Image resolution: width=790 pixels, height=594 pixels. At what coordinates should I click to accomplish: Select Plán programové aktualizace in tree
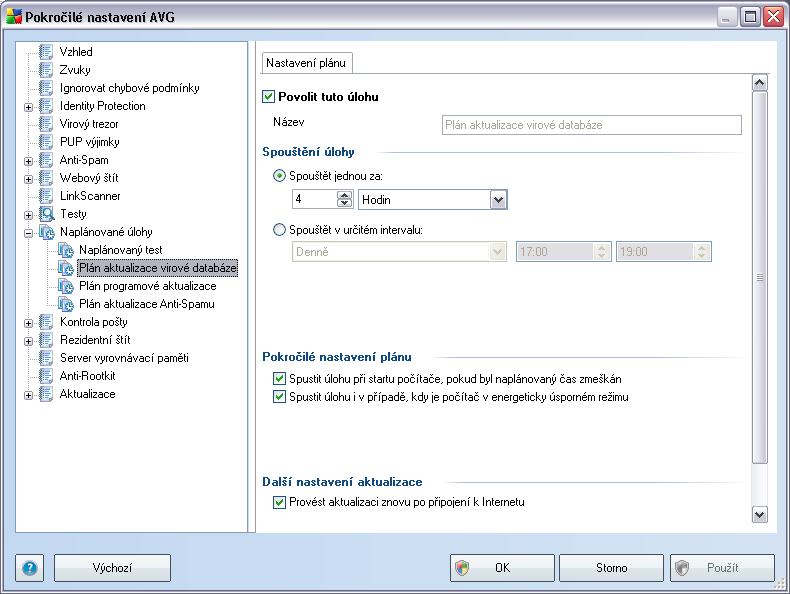[148, 286]
